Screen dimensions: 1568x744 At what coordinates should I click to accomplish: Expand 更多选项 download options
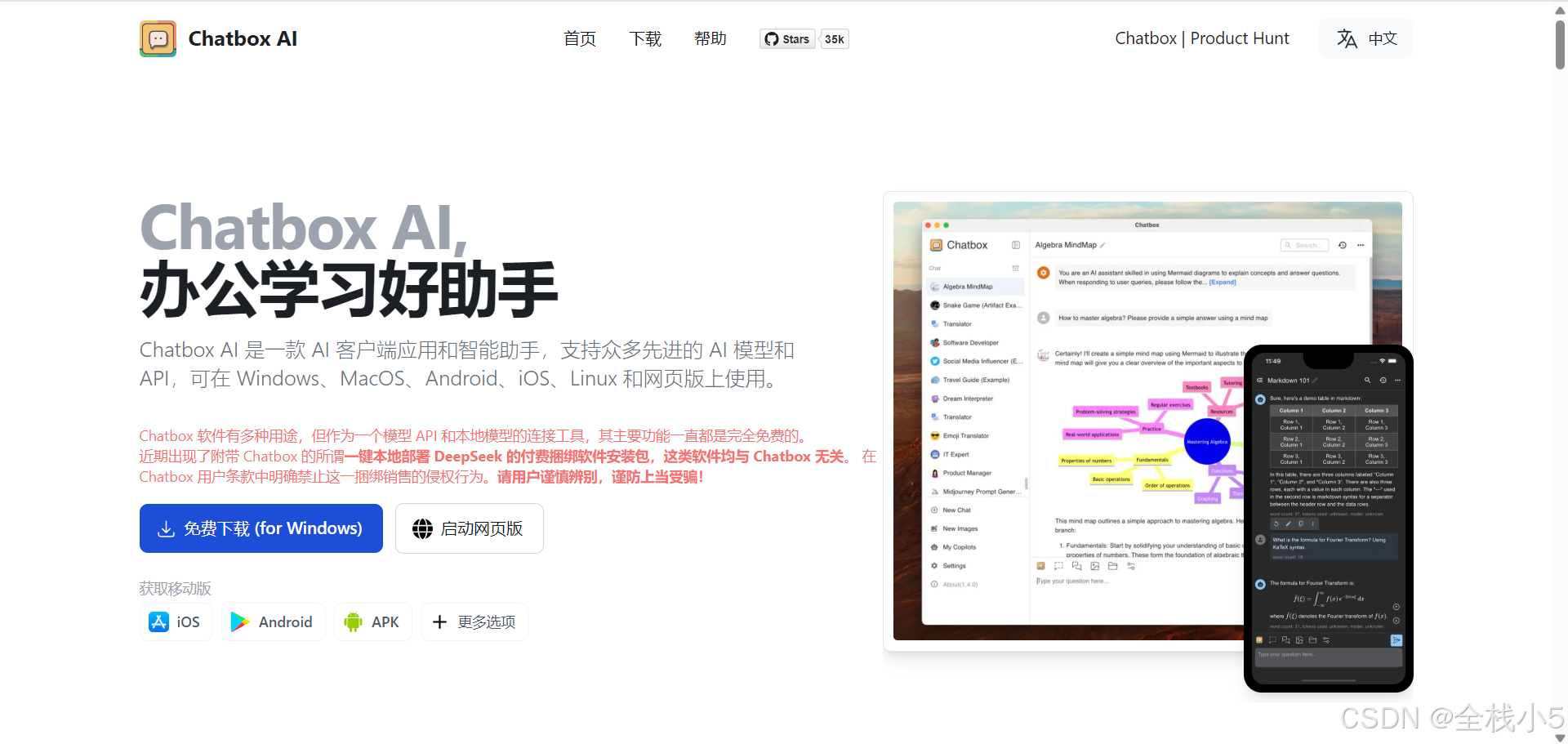point(474,622)
